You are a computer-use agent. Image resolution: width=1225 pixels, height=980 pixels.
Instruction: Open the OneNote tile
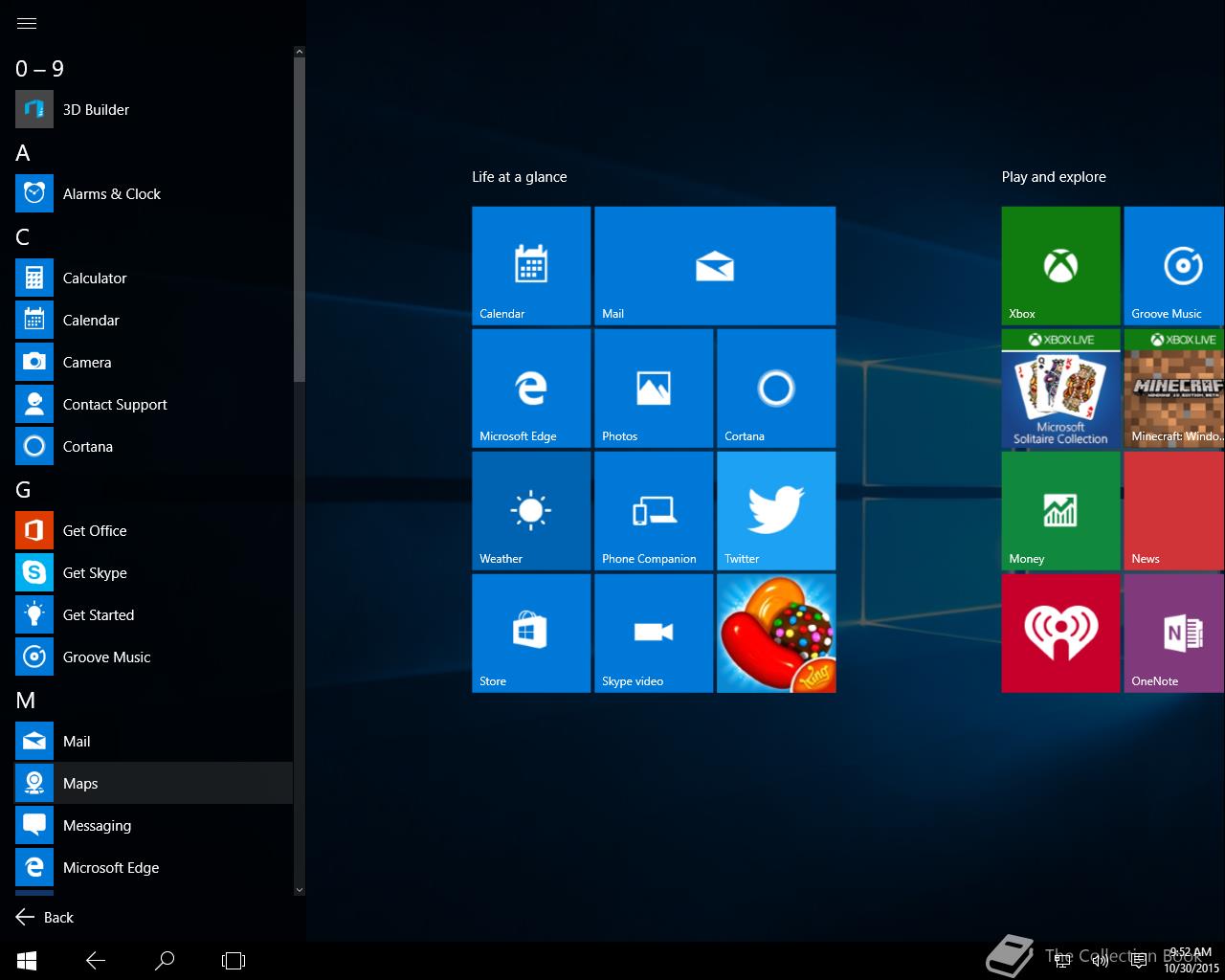[x=1174, y=634]
